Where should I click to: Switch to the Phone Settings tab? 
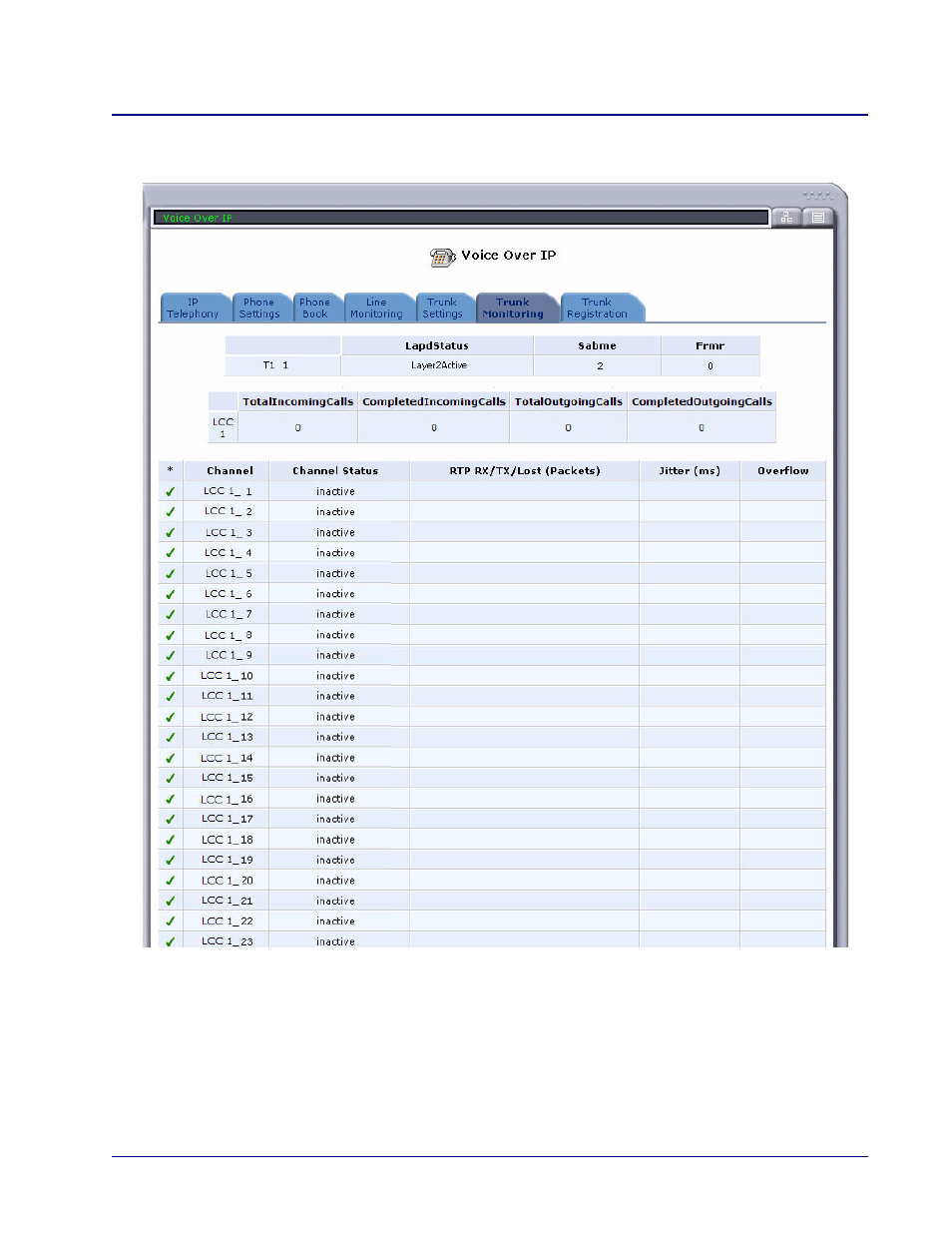point(259,308)
